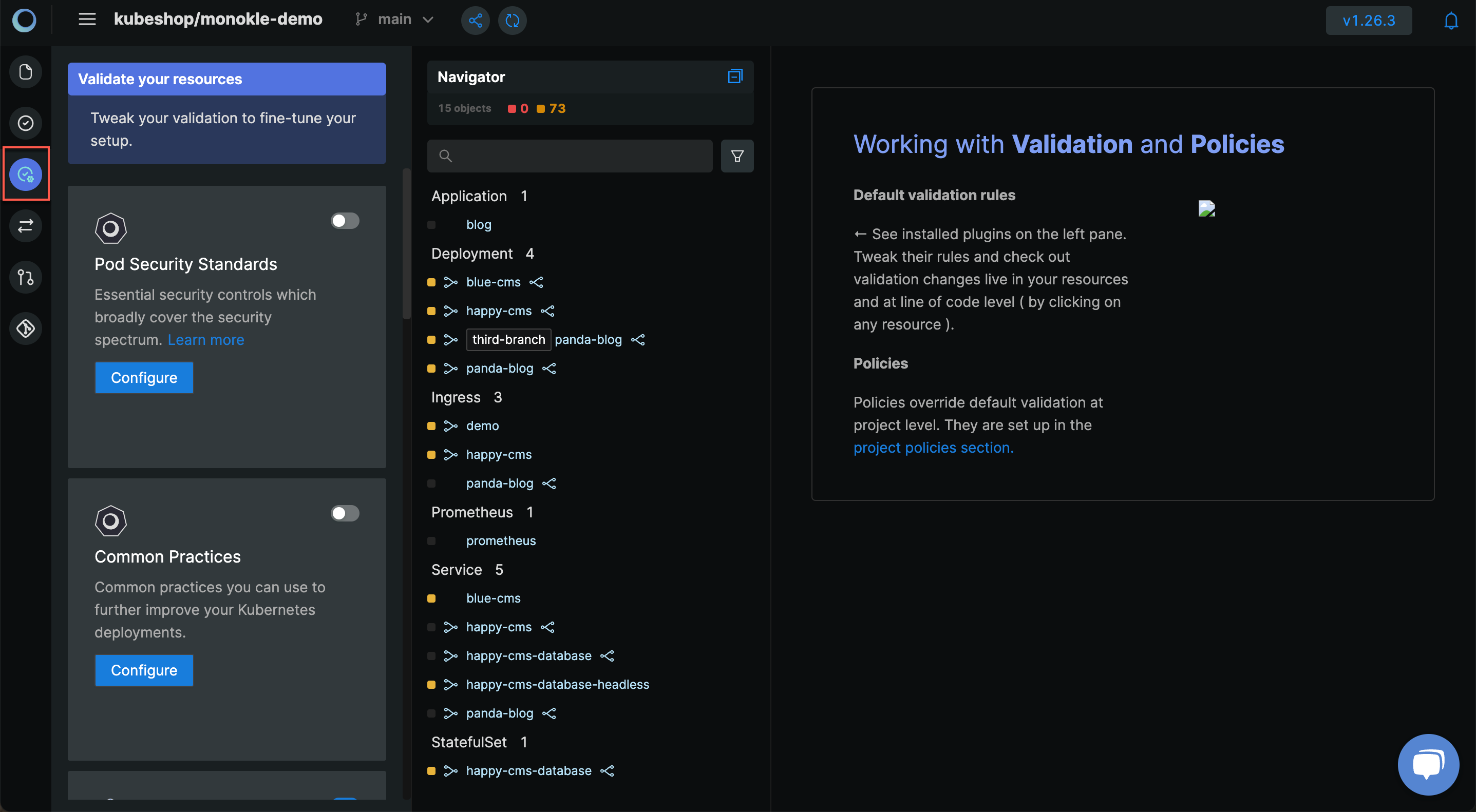
Task: Click the errors count 0 indicator
Action: point(518,109)
